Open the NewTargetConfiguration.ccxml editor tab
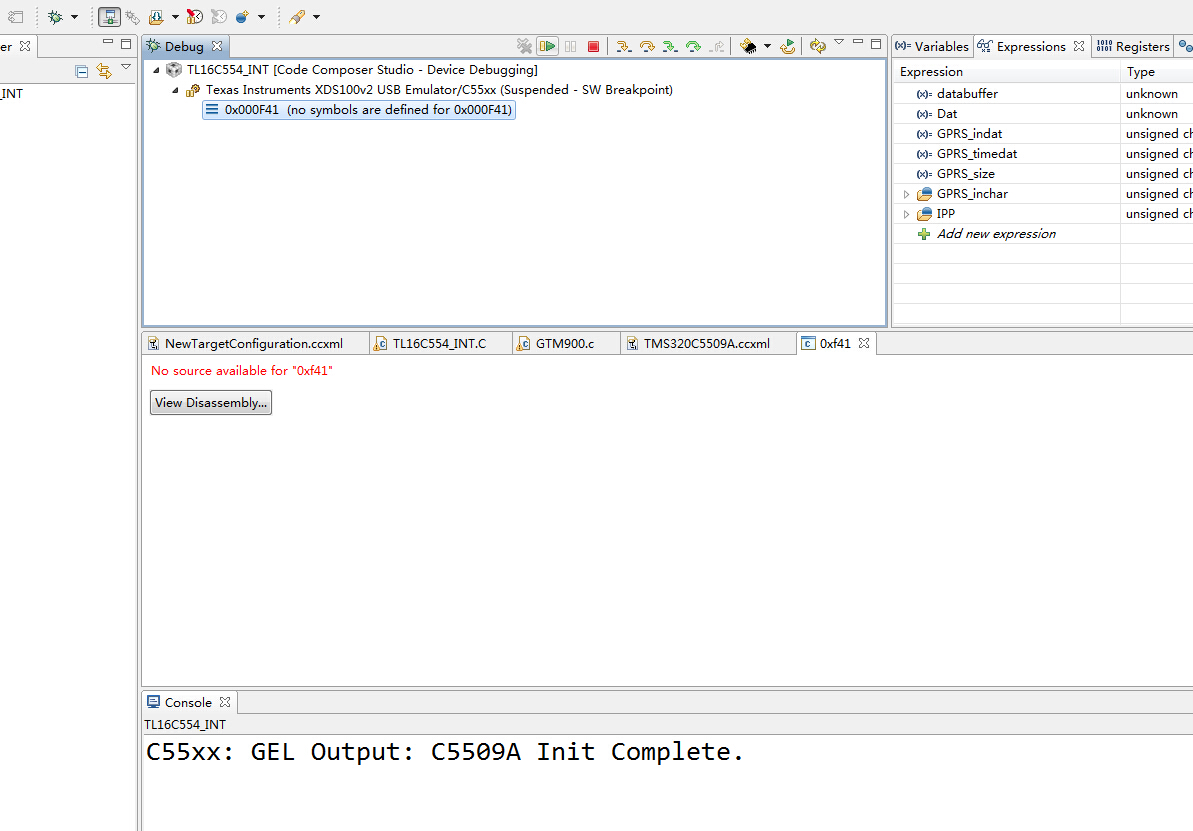The image size is (1193, 831). (254, 344)
